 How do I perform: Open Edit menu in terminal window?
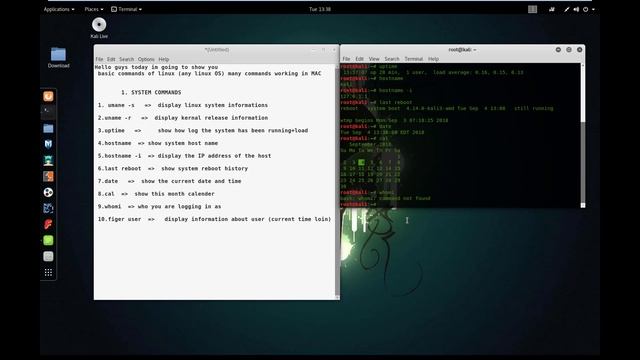359,59
